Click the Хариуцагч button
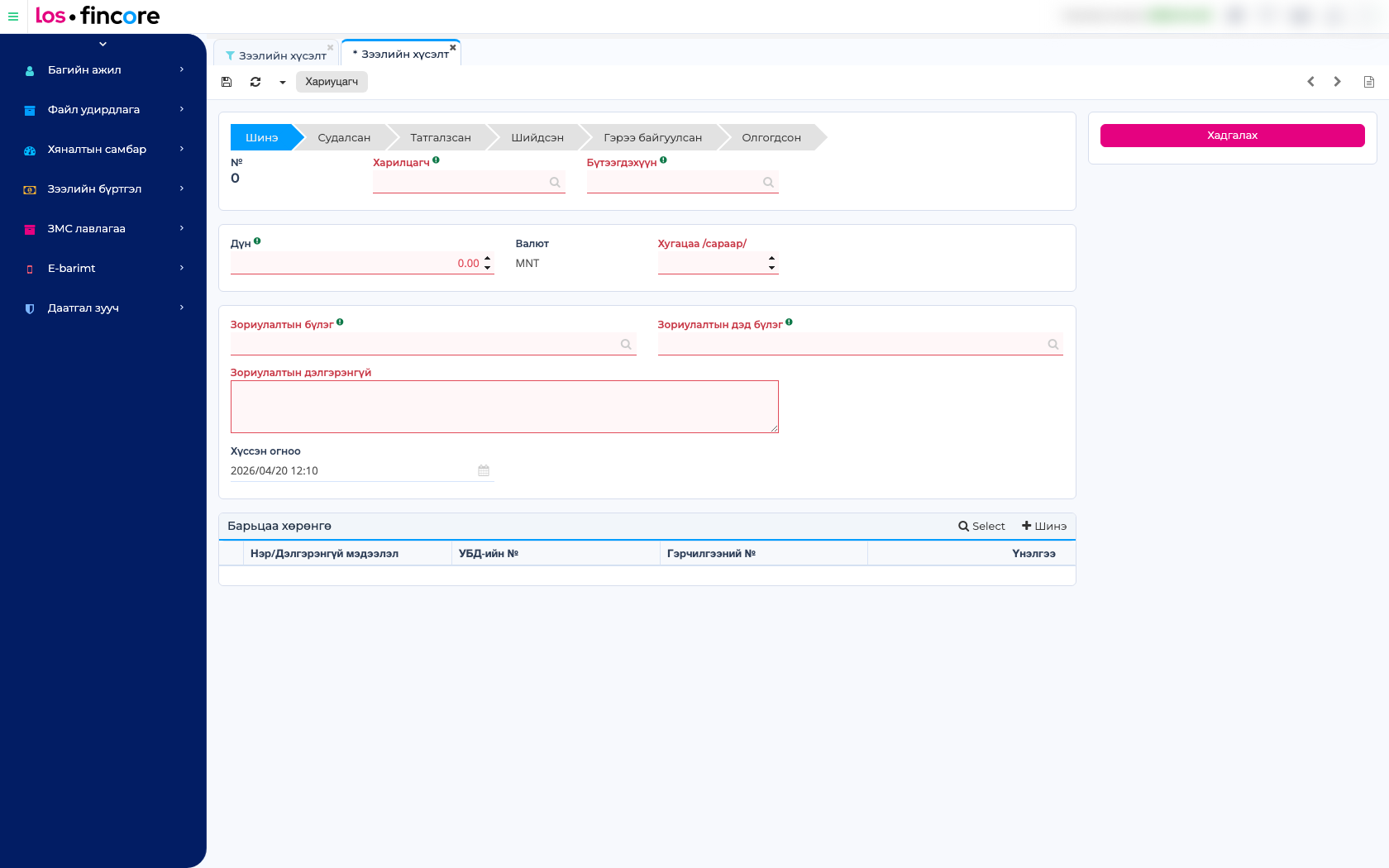Viewport: 1389px width, 868px height. (x=332, y=82)
